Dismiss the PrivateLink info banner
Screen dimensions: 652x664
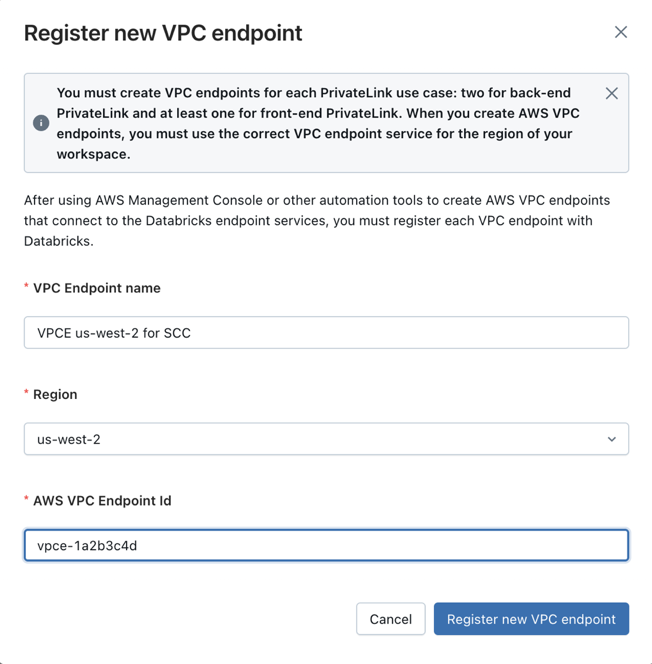pos(611,93)
